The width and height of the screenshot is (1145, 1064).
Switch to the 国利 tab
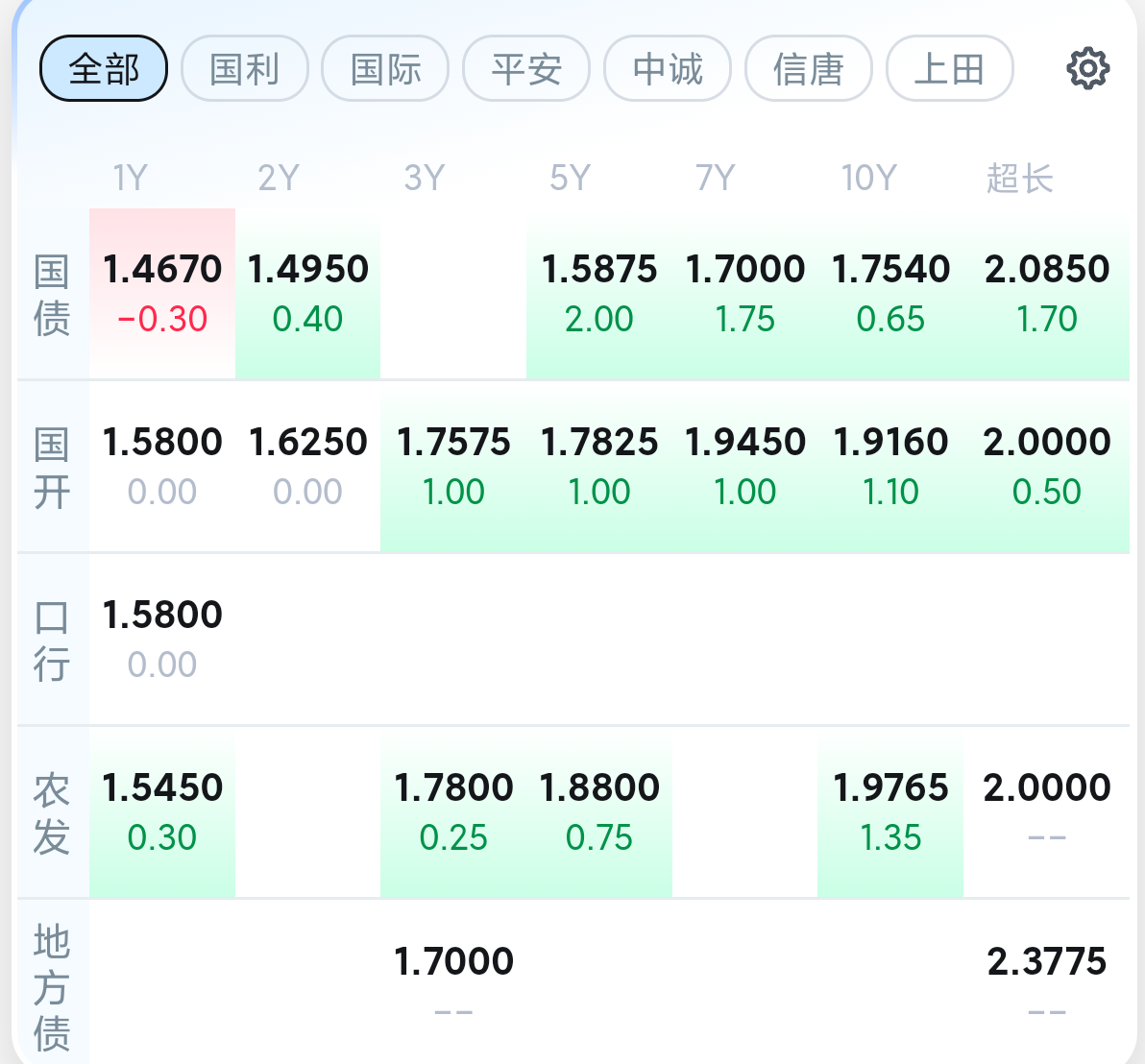click(x=245, y=69)
